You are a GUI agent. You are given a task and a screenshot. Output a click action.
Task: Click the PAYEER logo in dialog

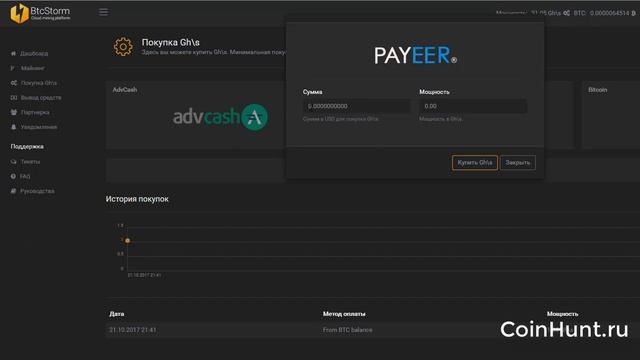coord(416,56)
